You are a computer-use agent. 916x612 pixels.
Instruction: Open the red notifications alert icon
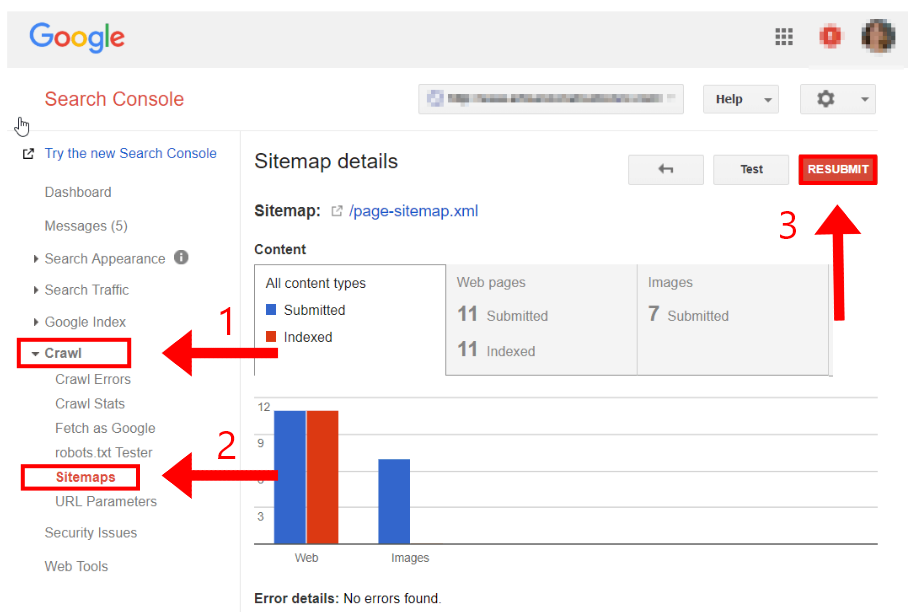tap(830, 37)
